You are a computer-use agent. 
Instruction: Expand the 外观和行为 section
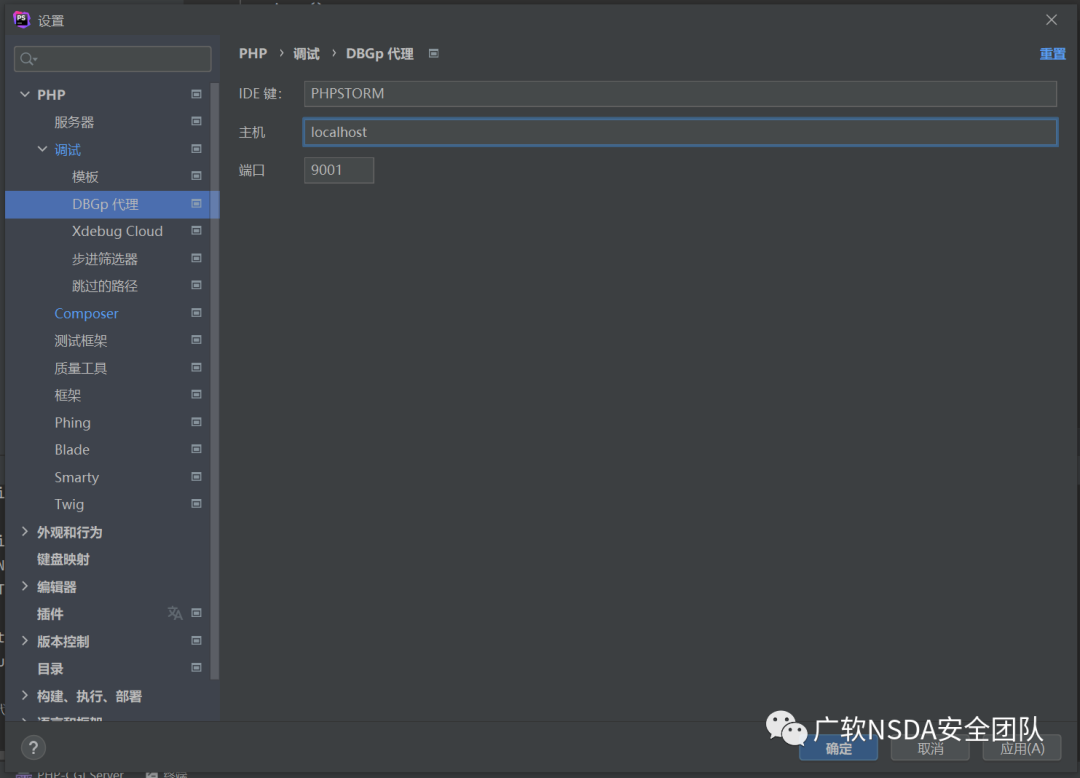(25, 532)
